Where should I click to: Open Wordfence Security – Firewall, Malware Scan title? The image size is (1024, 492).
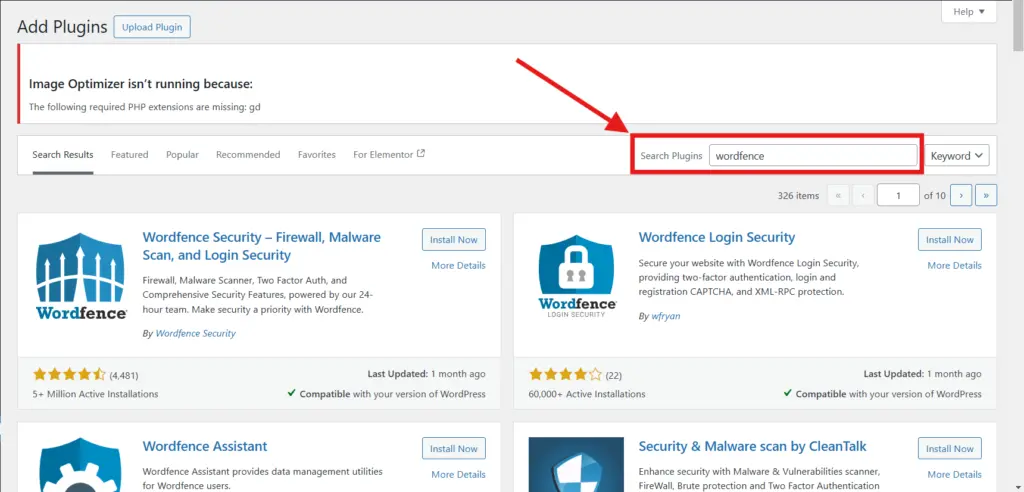(x=261, y=246)
